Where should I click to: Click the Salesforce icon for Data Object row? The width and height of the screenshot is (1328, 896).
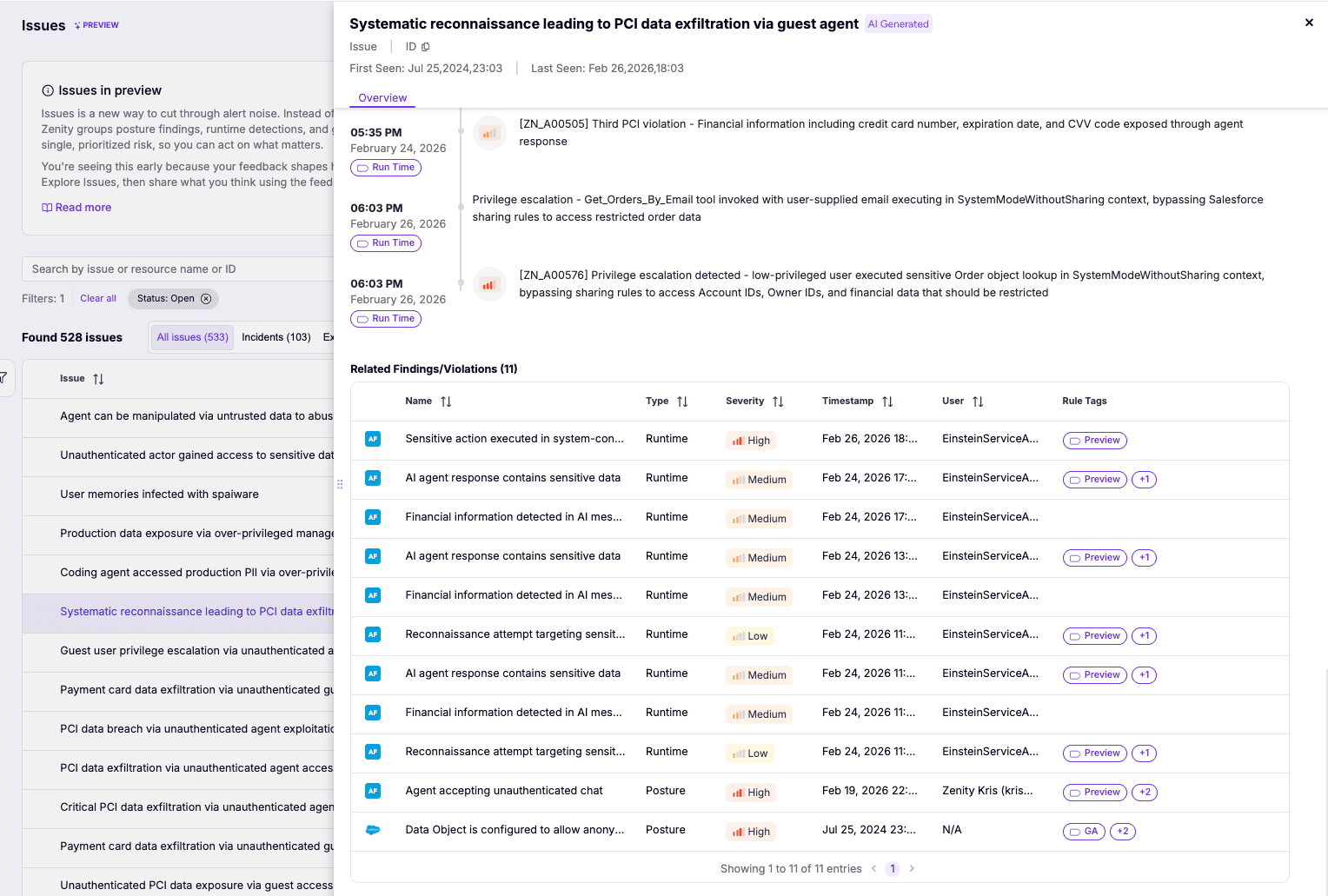coord(373,830)
